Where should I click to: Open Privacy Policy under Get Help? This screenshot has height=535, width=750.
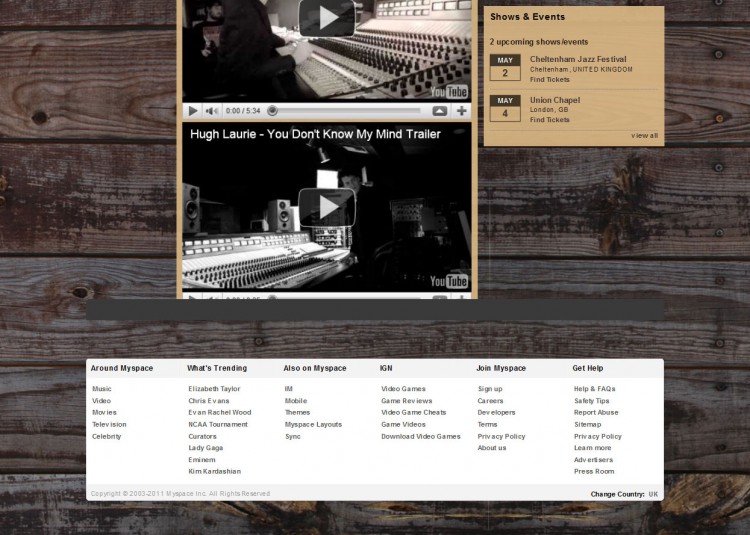(598, 436)
